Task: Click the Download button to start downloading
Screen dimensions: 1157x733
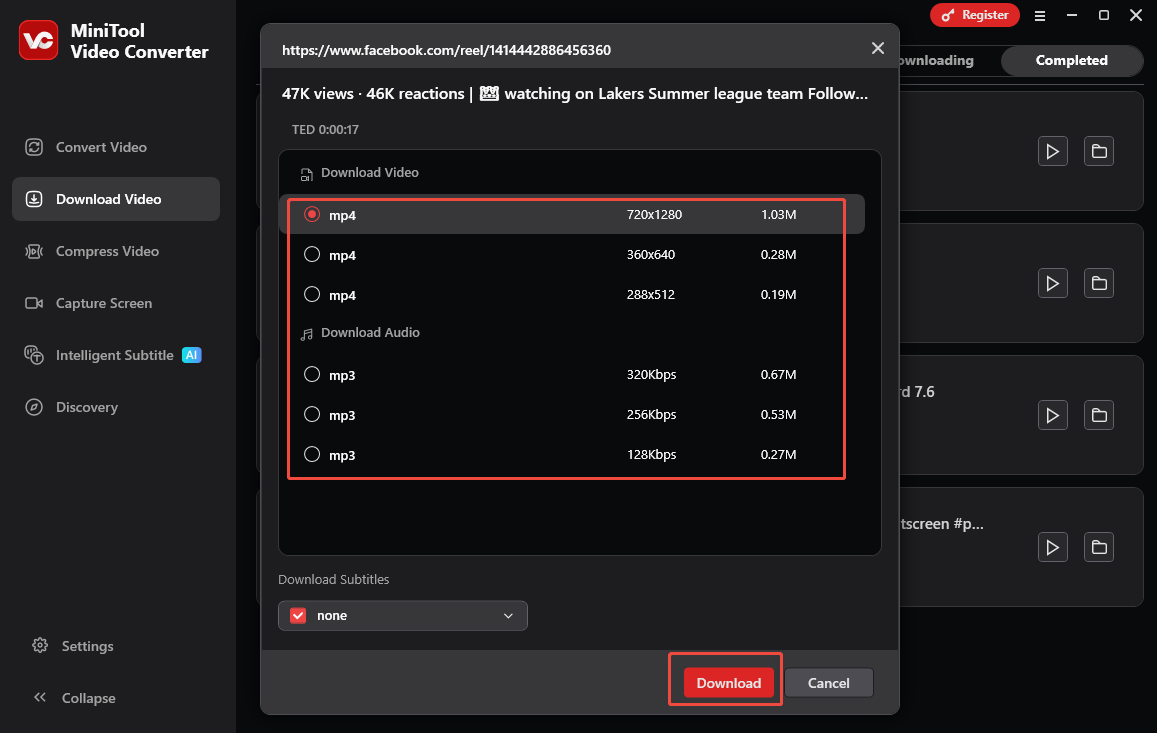Action: [726, 682]
